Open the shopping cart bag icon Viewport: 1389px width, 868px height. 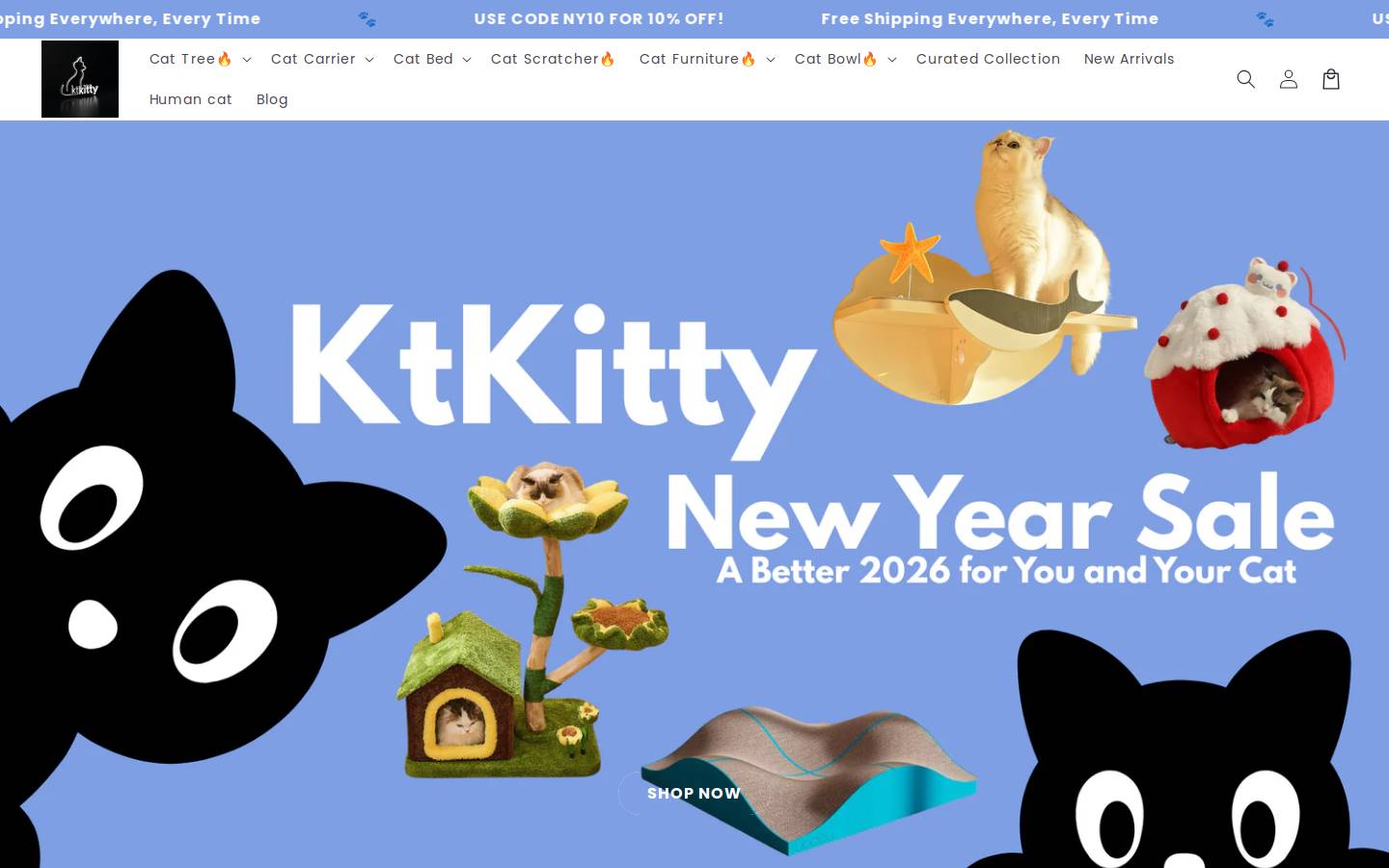[1330, 79]
